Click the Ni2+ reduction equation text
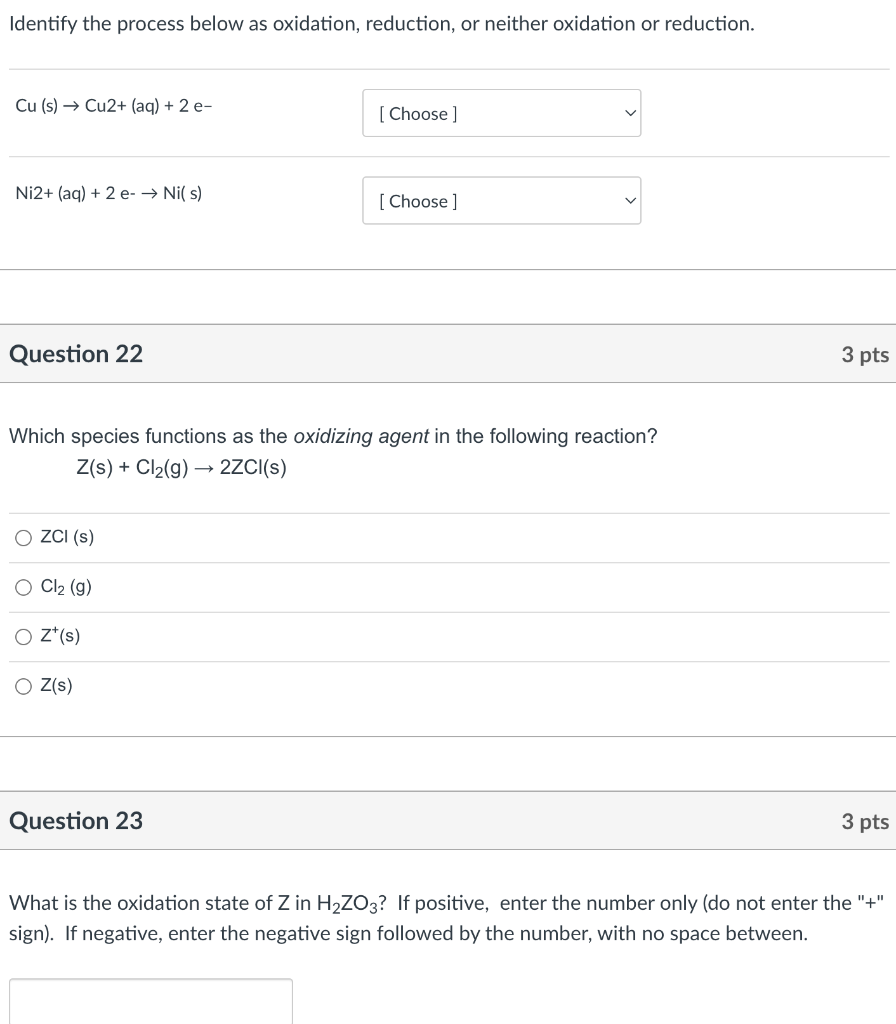The image size is (896, 1024). [108, 193]
